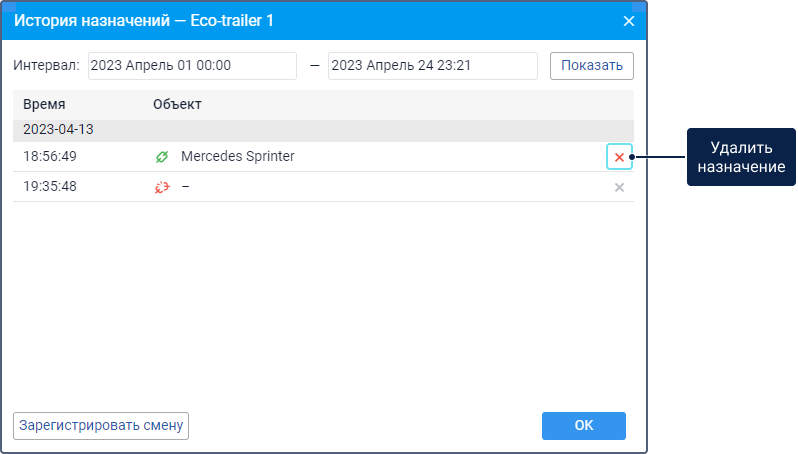Click the dash object in the 19:35:48 row

point(186,187)
